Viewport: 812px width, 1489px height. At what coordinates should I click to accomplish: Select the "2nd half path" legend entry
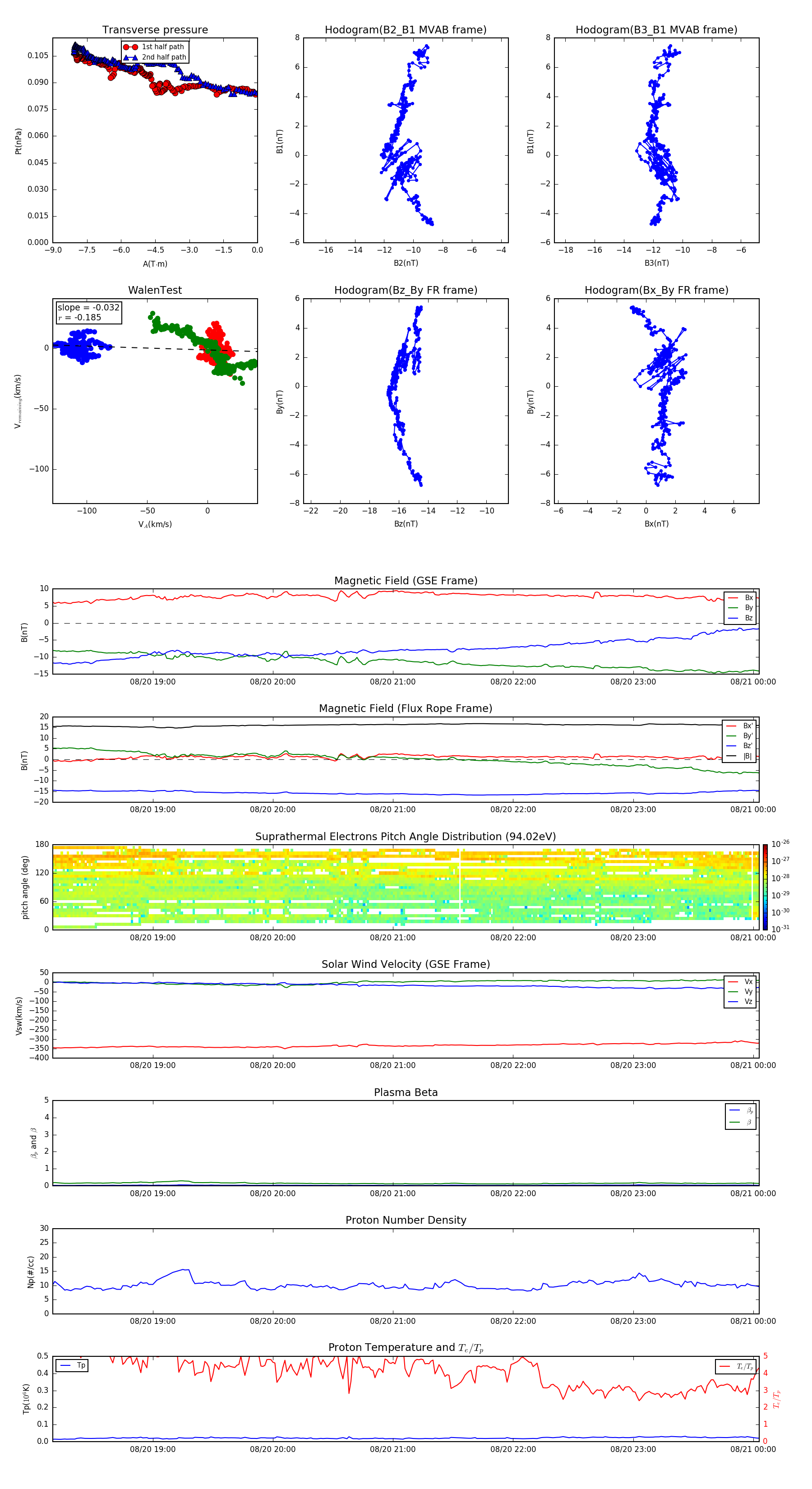point(155,57)
